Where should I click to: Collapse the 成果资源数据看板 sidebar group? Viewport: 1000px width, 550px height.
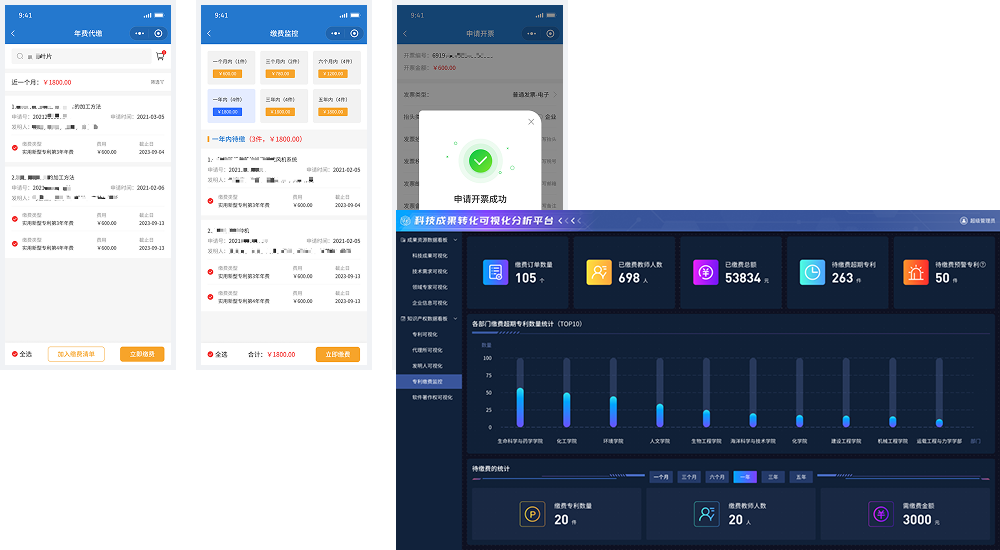click(455, 240)
